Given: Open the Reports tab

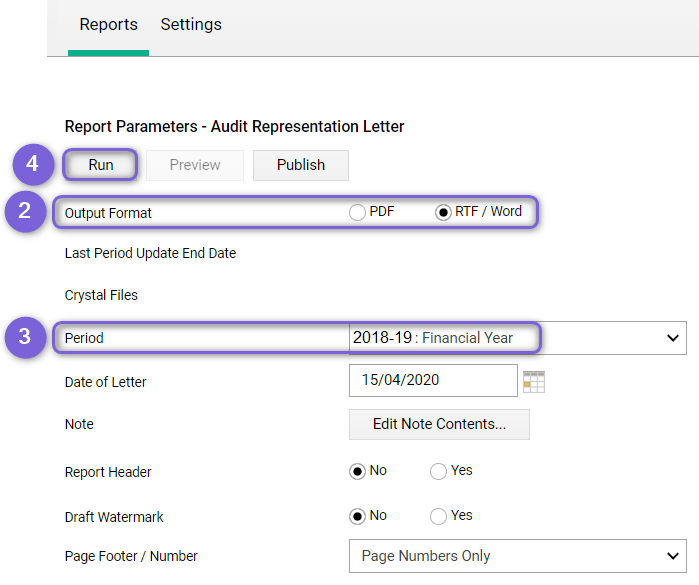Looking at the screenshot, I should click(108, 25).
